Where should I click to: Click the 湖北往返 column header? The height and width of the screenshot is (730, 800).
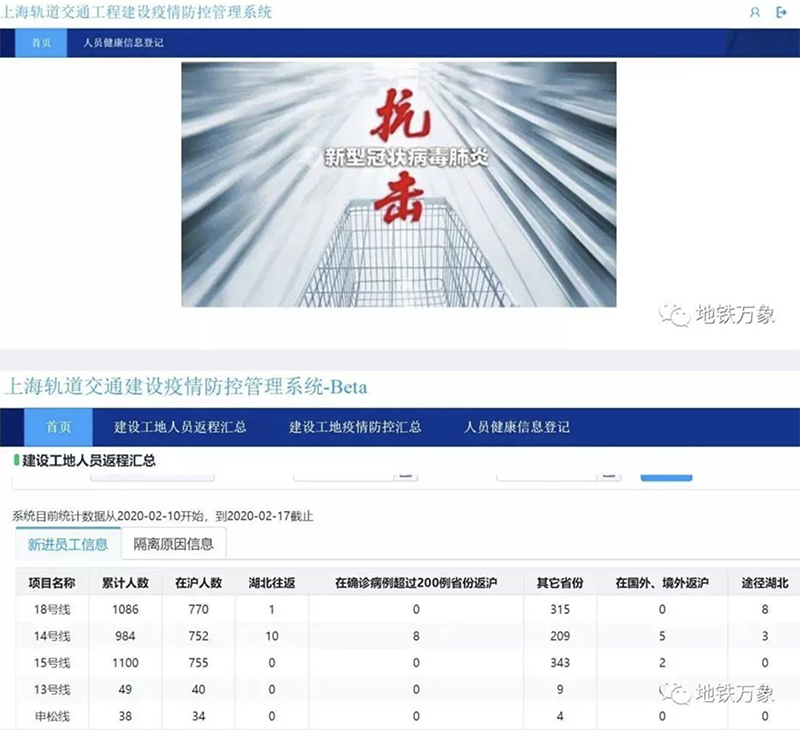pos(272,583)
